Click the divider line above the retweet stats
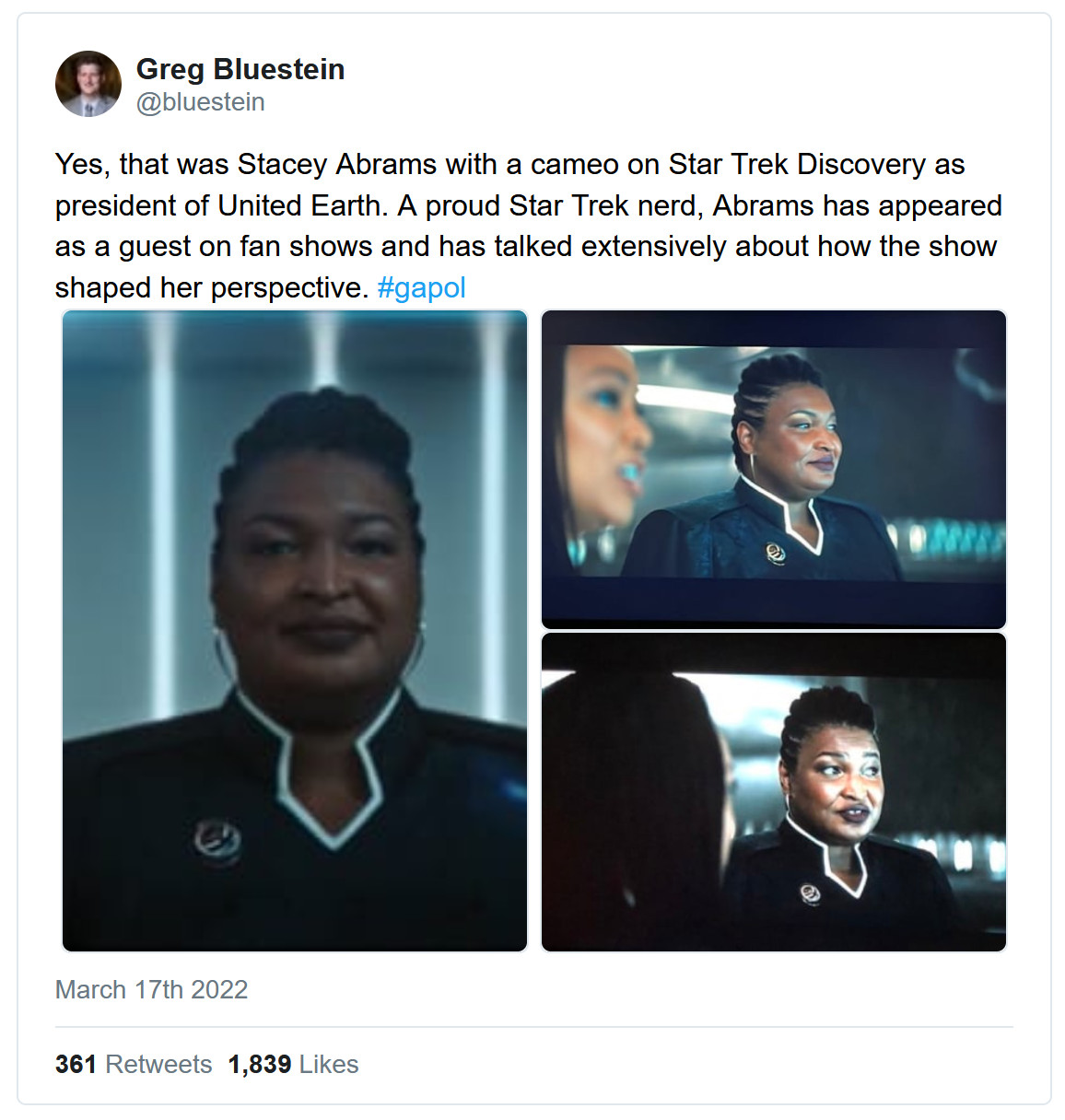The width and height of the screenshot is (1065, 1120). 534,1026
